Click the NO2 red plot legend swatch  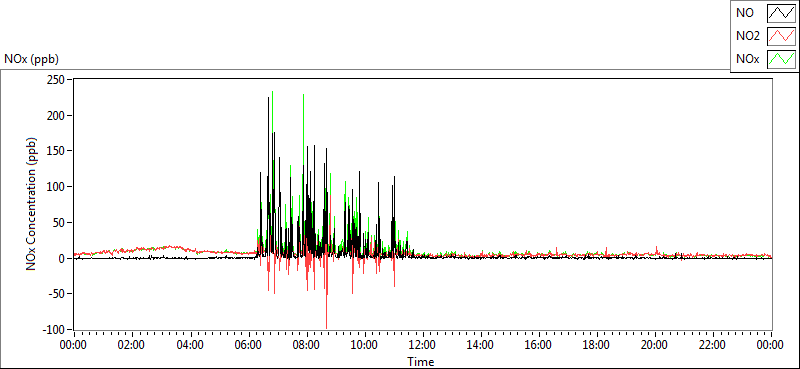[x=782, y=36]
